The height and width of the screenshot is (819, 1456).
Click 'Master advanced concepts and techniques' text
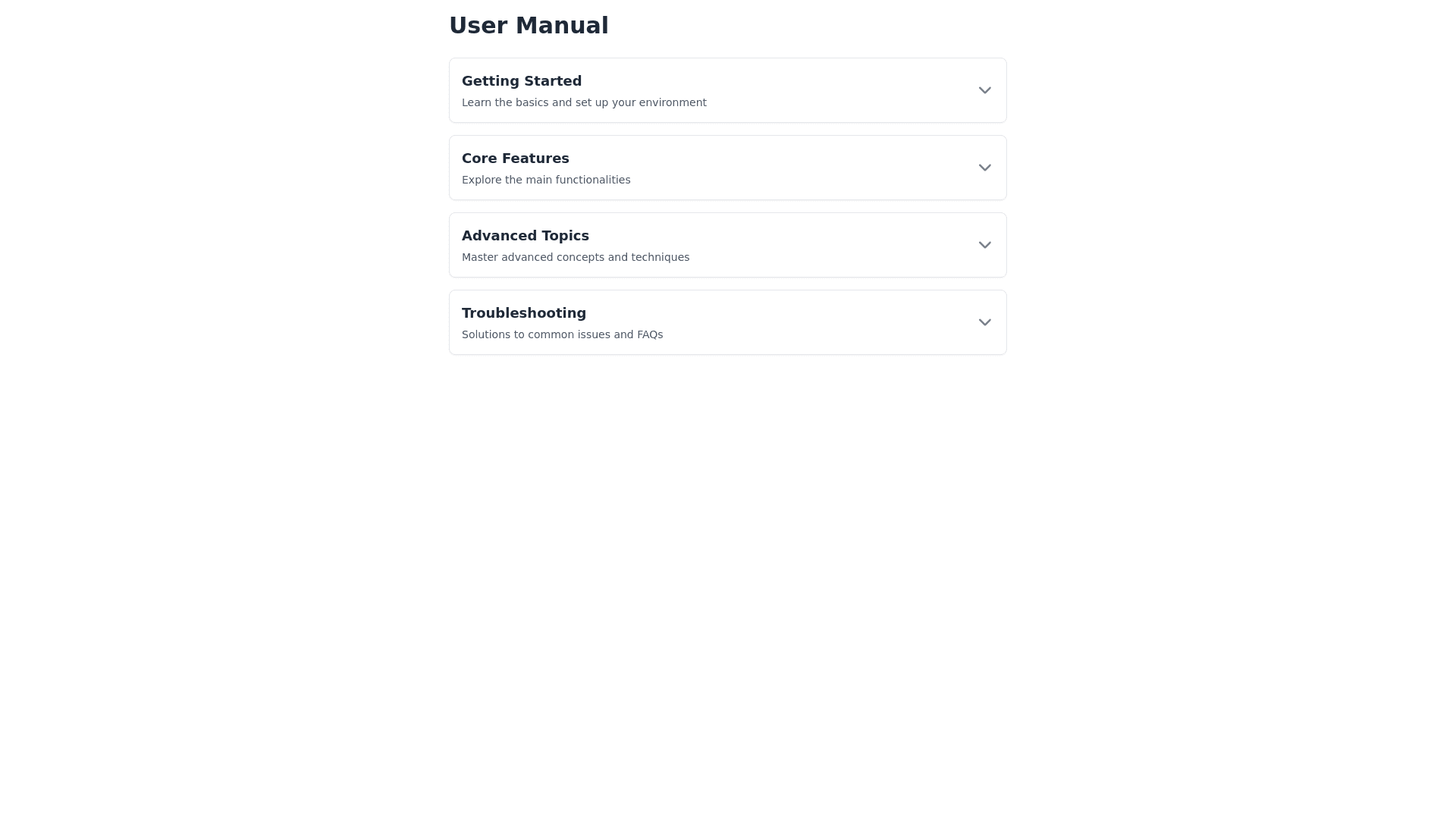575,257
